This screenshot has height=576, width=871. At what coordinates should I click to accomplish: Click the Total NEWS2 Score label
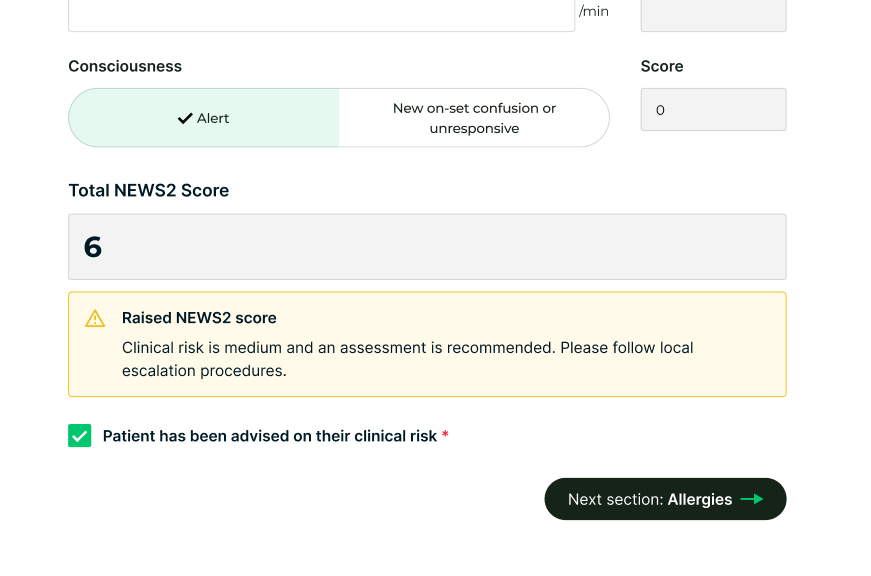coord(149,190)
